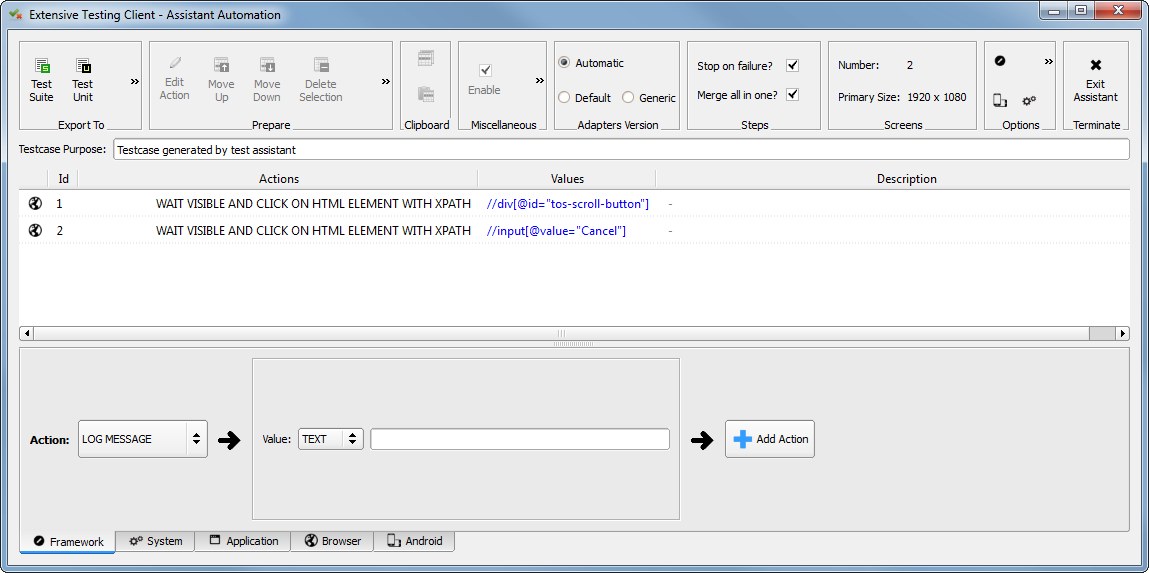The height and width of the screenshot is (573, 1149).
Task: Click the Actions column header
Action: tap(278, 179)
